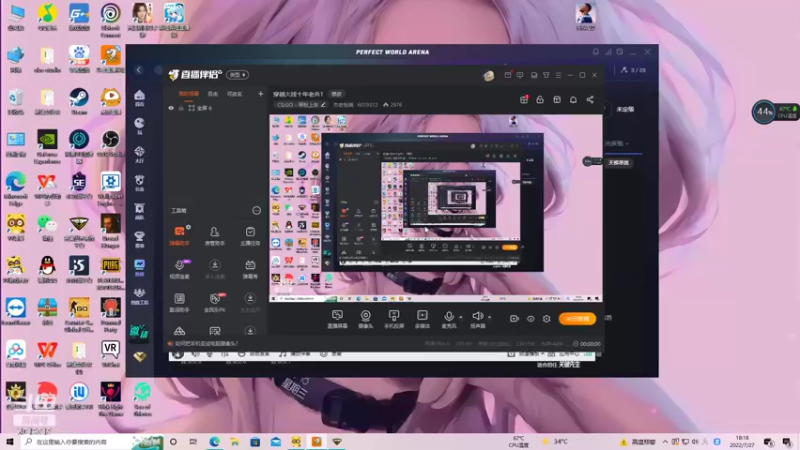Edit the CSGO category tag
The height and width of the screenshot is (450, 800).
pyautogui.click(x=301, y=105)
